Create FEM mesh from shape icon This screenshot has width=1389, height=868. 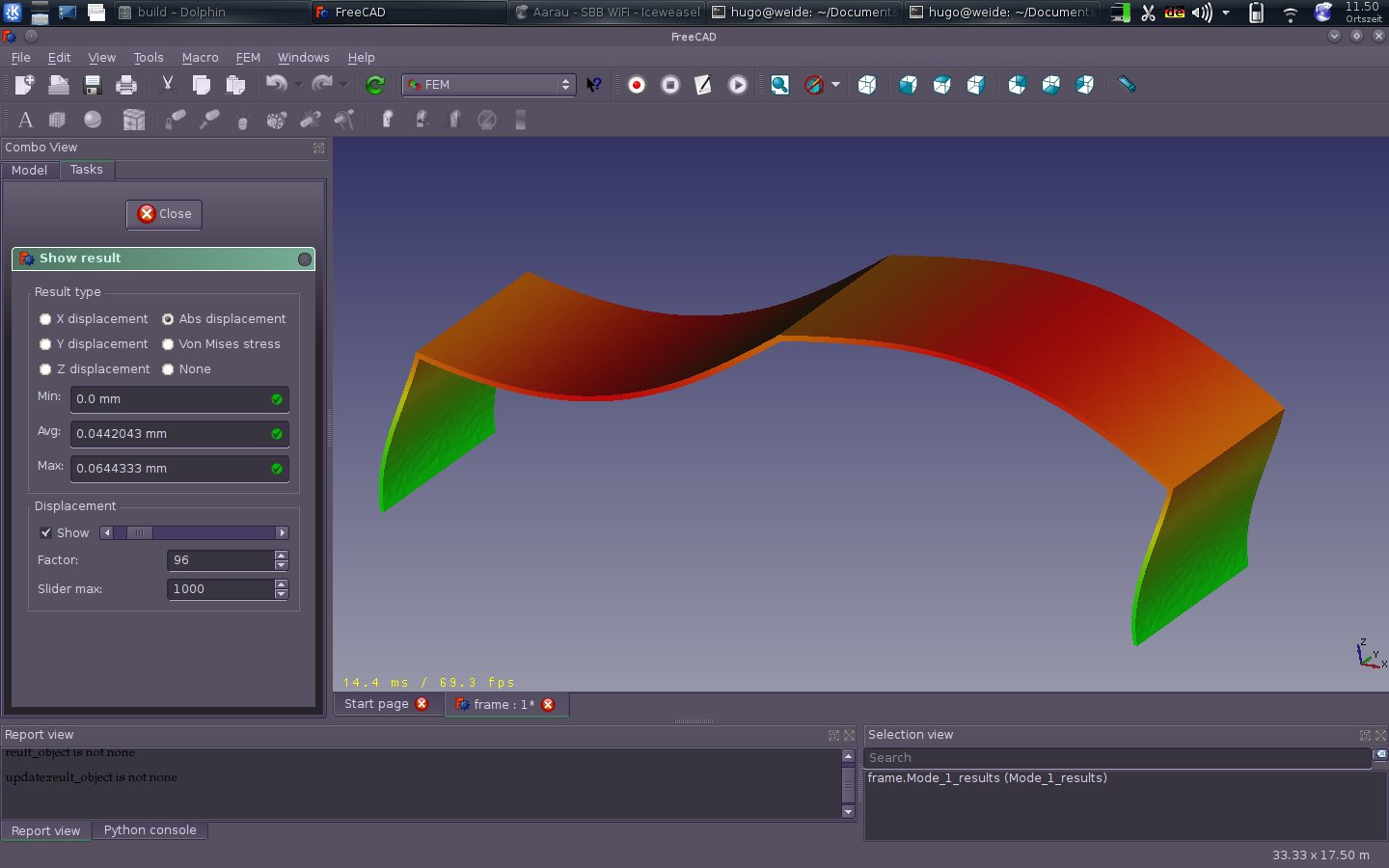pos(59,120)
